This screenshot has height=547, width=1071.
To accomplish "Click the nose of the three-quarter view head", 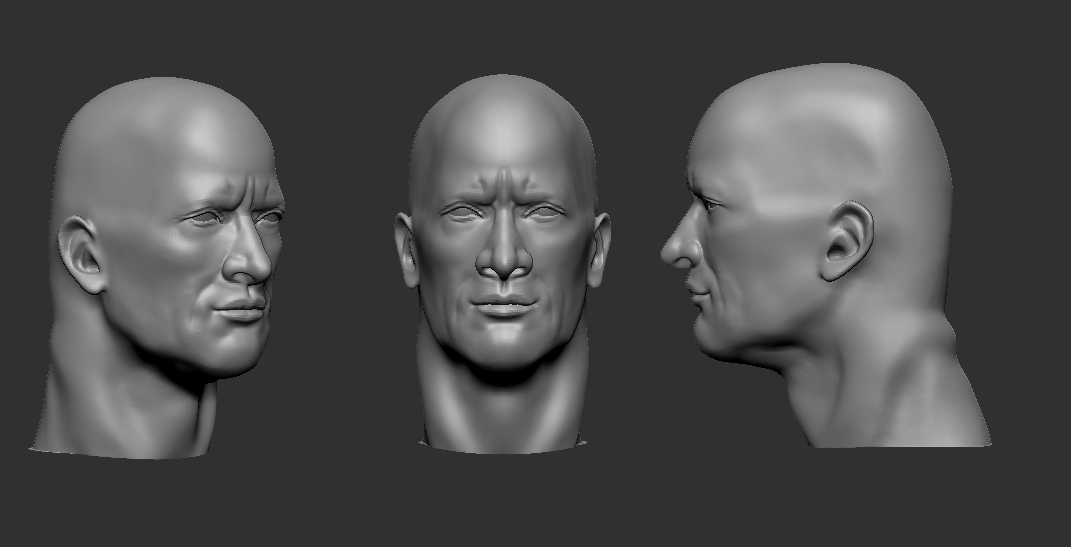I will coord(252,260).
